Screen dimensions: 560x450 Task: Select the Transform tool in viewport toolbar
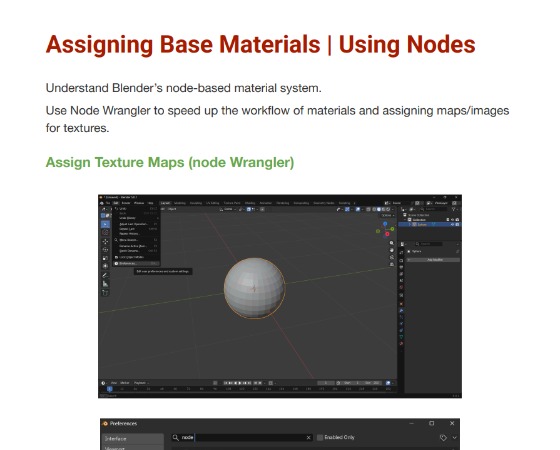[105, 266]
